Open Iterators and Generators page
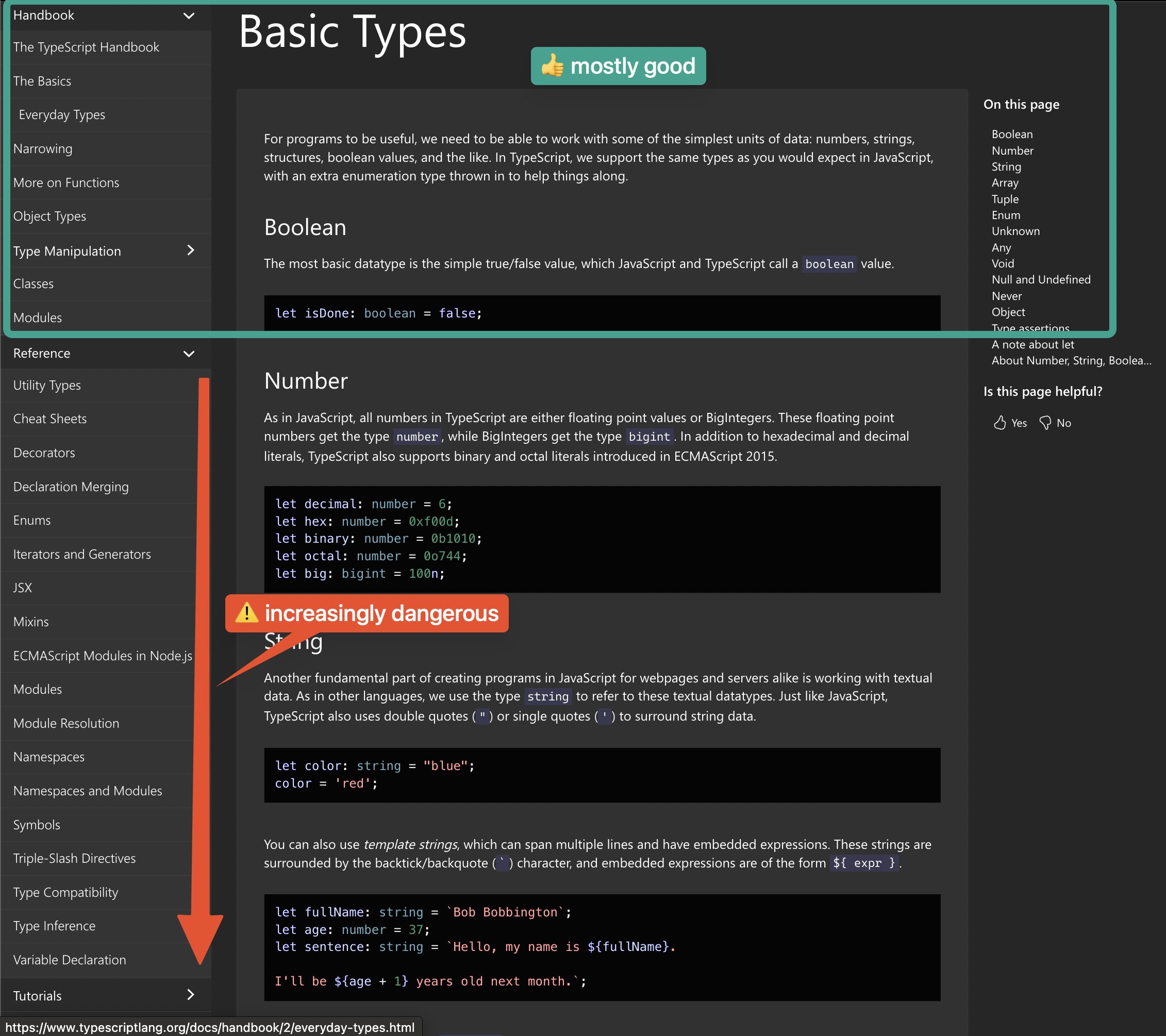This screenshot has height=1036, width=1166. (81, 555)
